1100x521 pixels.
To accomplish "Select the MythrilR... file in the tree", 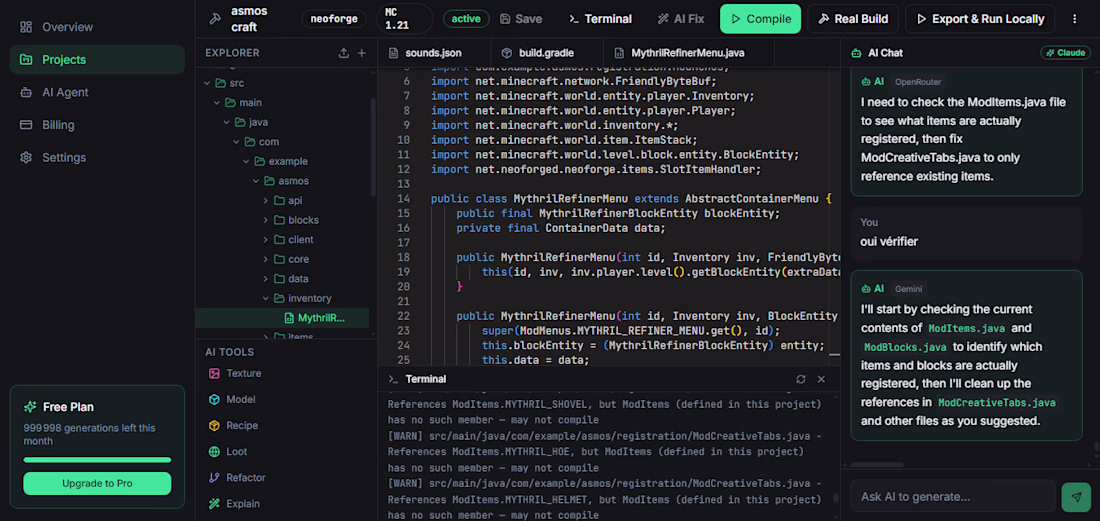I will (282, 318).
